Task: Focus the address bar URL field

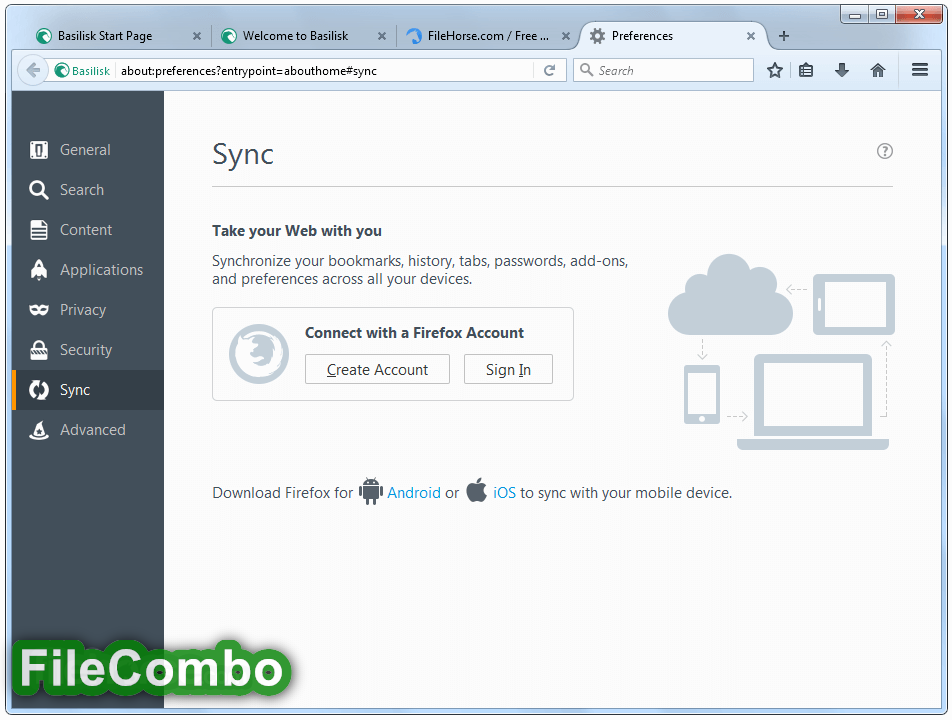Action: 325,70
